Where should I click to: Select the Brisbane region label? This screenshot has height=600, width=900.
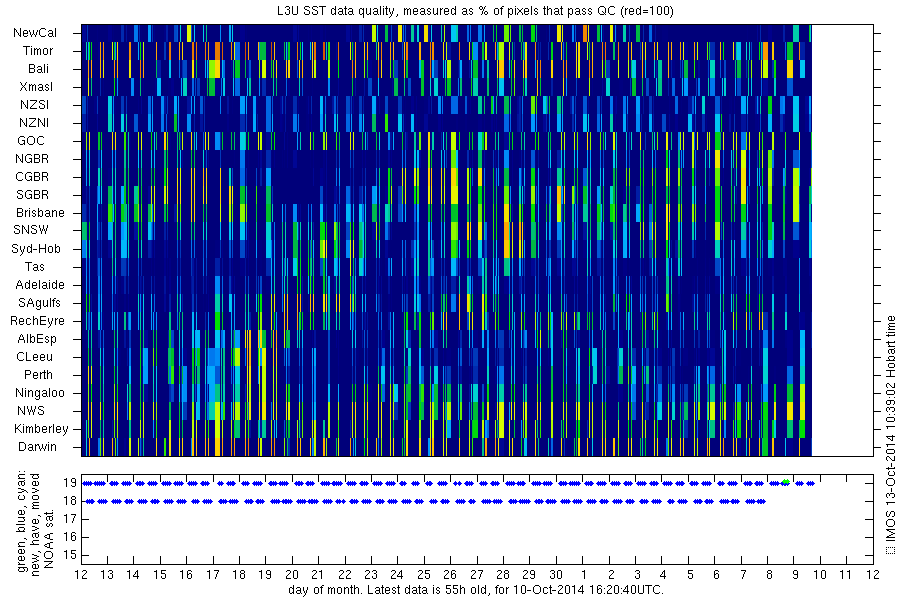(40, 213)
